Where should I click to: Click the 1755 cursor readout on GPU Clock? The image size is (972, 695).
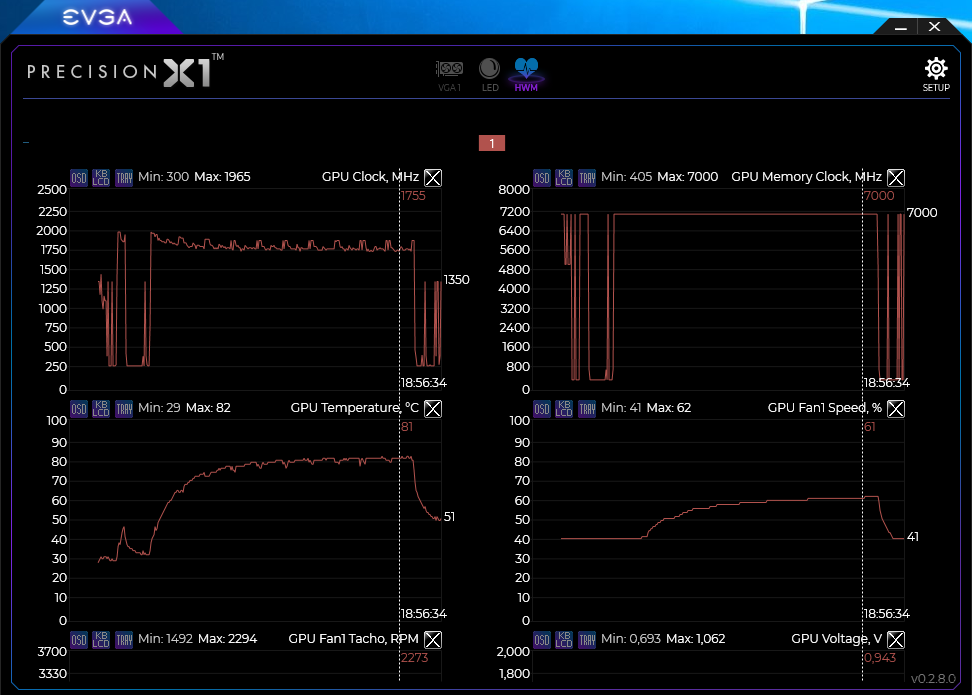point(413,196)
